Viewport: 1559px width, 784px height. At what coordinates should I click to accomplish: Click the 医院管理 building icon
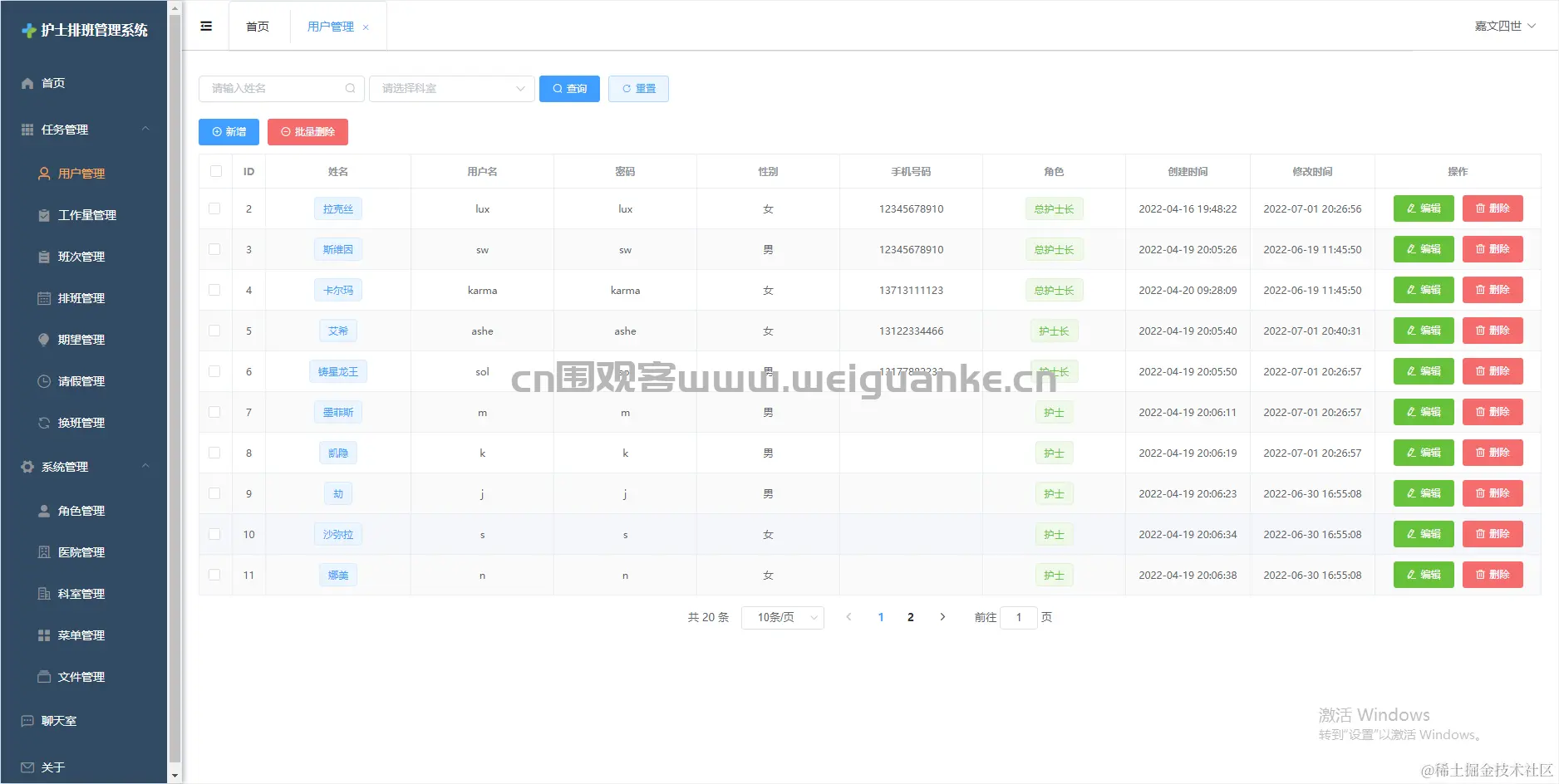[x=44, y=552]
